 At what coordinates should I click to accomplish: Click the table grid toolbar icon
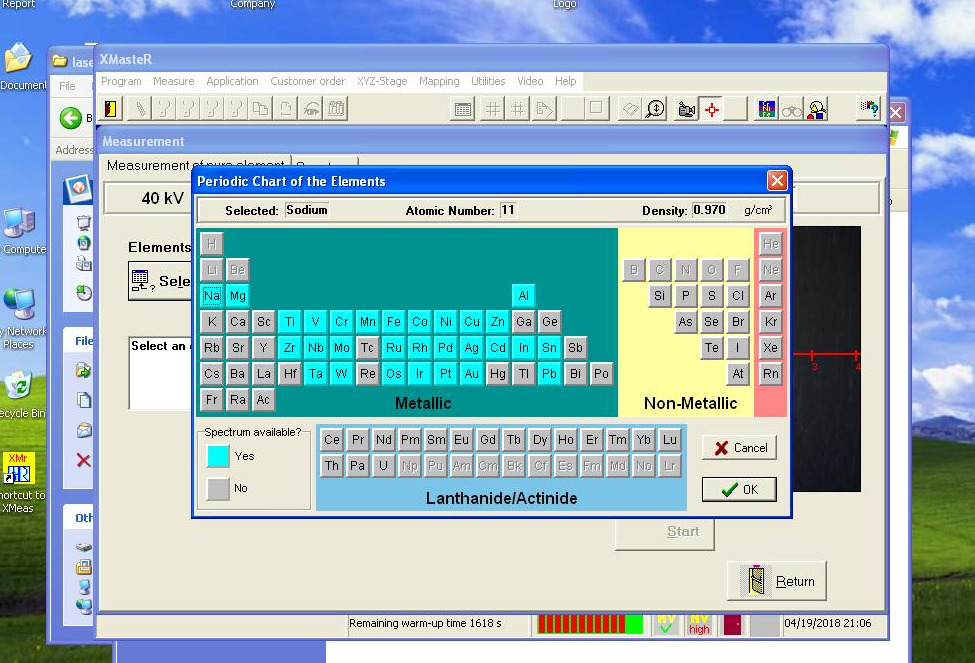[463, 109]
